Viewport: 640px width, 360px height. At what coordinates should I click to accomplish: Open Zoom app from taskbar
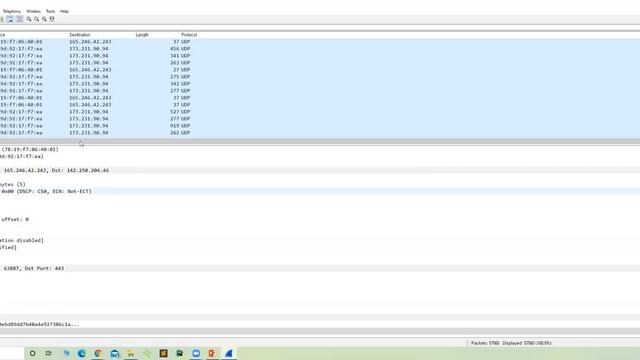point(196,353)
